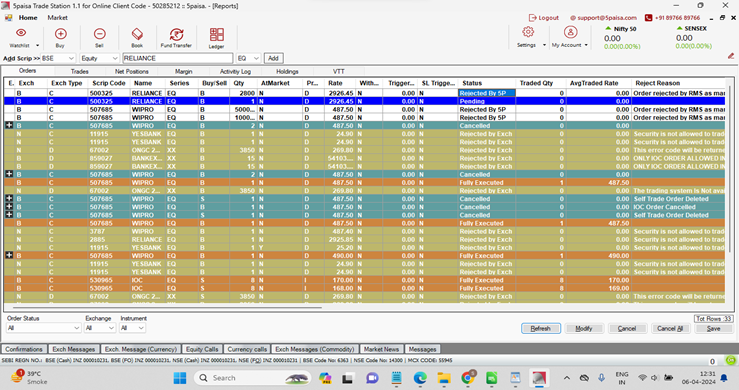This screenshot has width=739, height=390.
Task: Open the Windows Start button
Action: [x=180, y=378]
